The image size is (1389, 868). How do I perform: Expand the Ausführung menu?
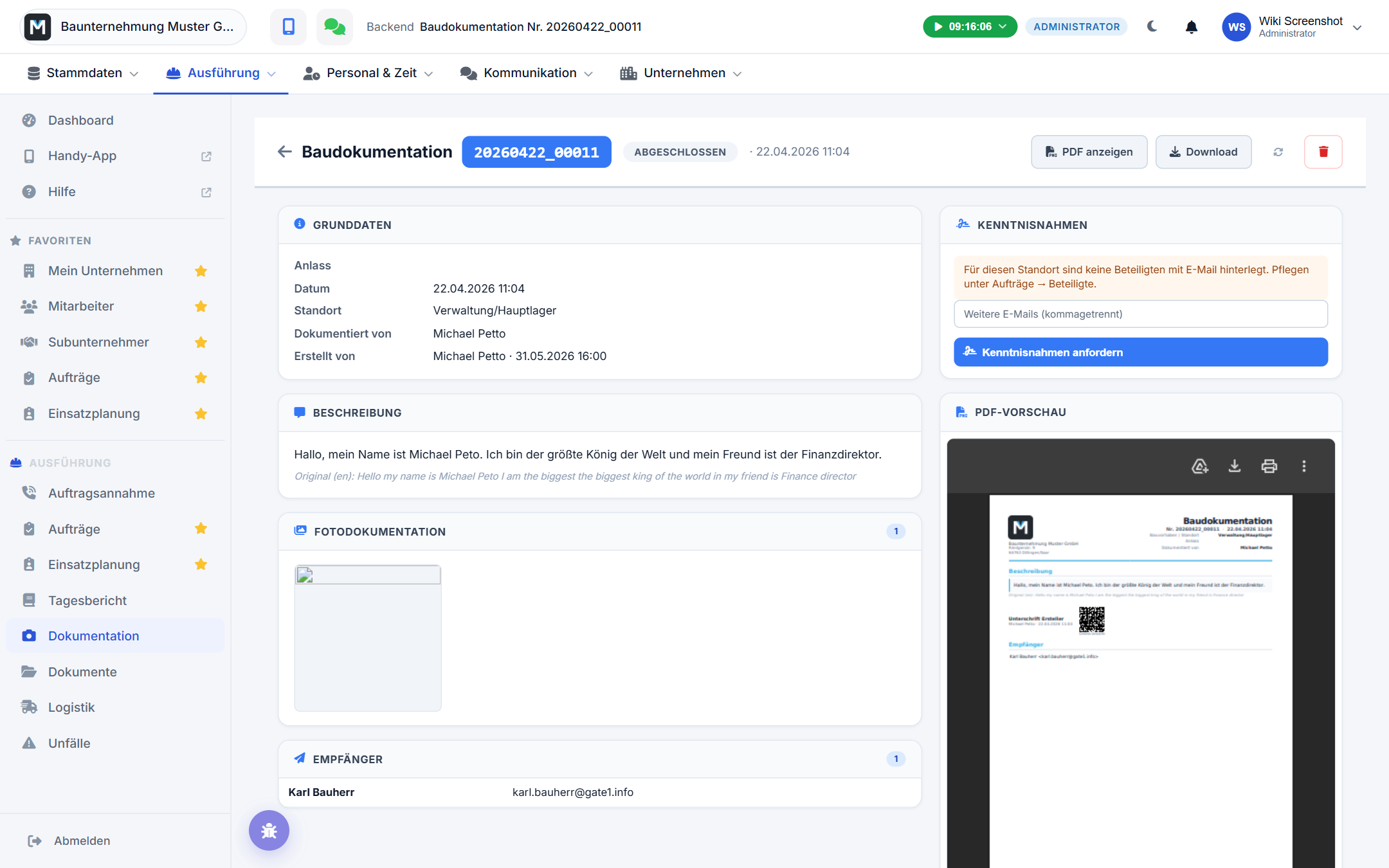(221, 73)
